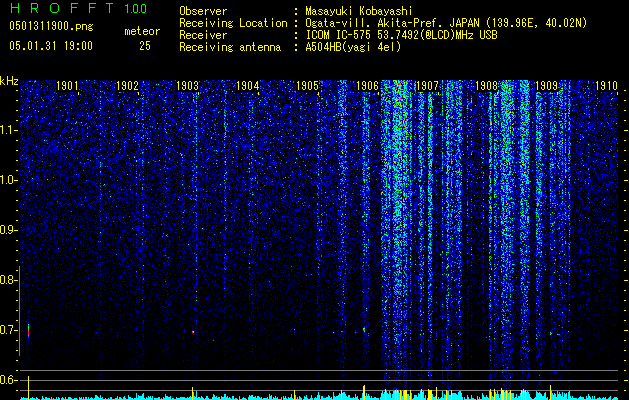The width and height of the screenshot is (629, 400).
Task: Click the 1905 time marker
Action: tap(307, 86)
